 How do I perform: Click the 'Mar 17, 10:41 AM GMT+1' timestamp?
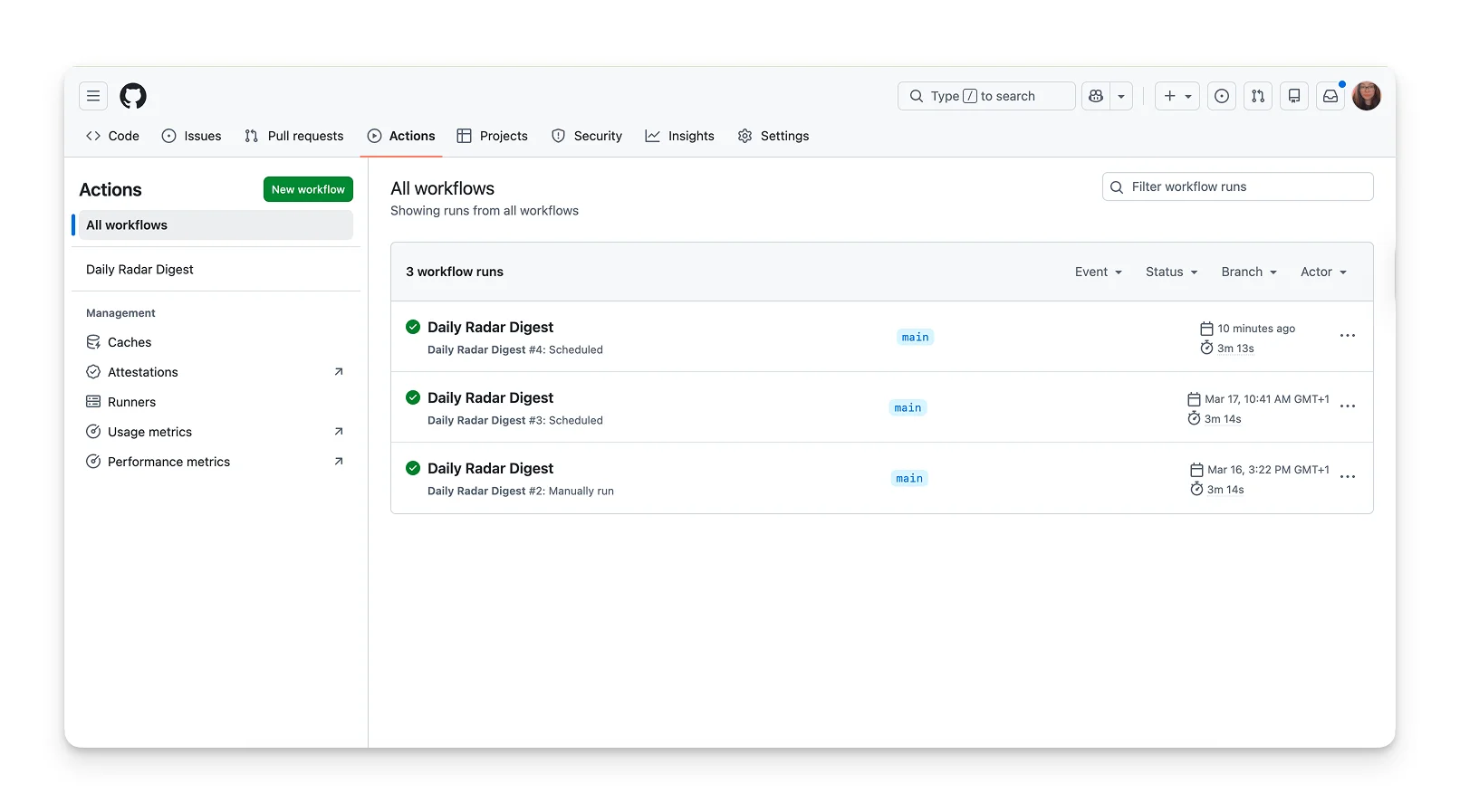tap(1267, 399)
